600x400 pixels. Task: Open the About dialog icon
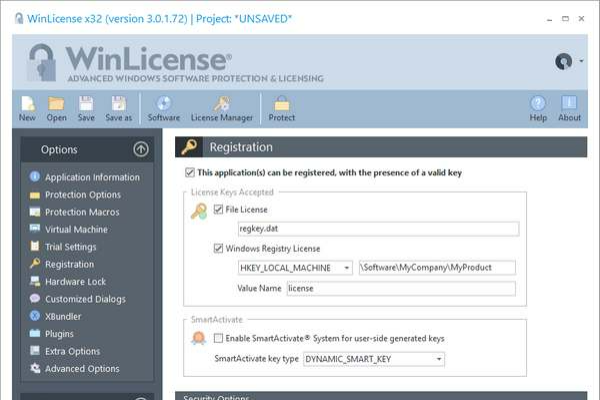point(569,104)
